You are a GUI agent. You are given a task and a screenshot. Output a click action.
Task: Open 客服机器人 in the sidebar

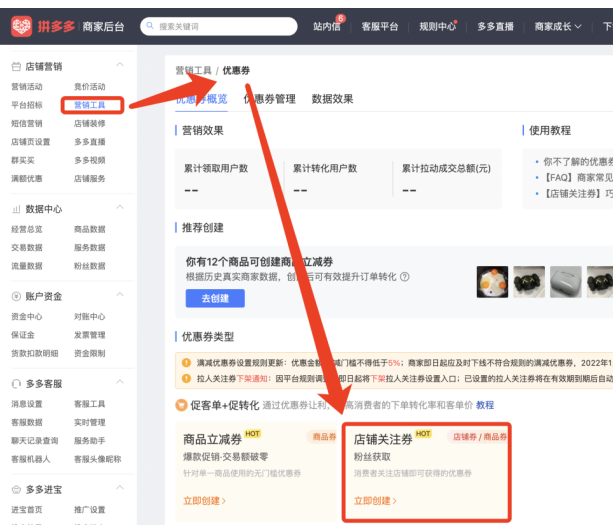tap(31, 459)
